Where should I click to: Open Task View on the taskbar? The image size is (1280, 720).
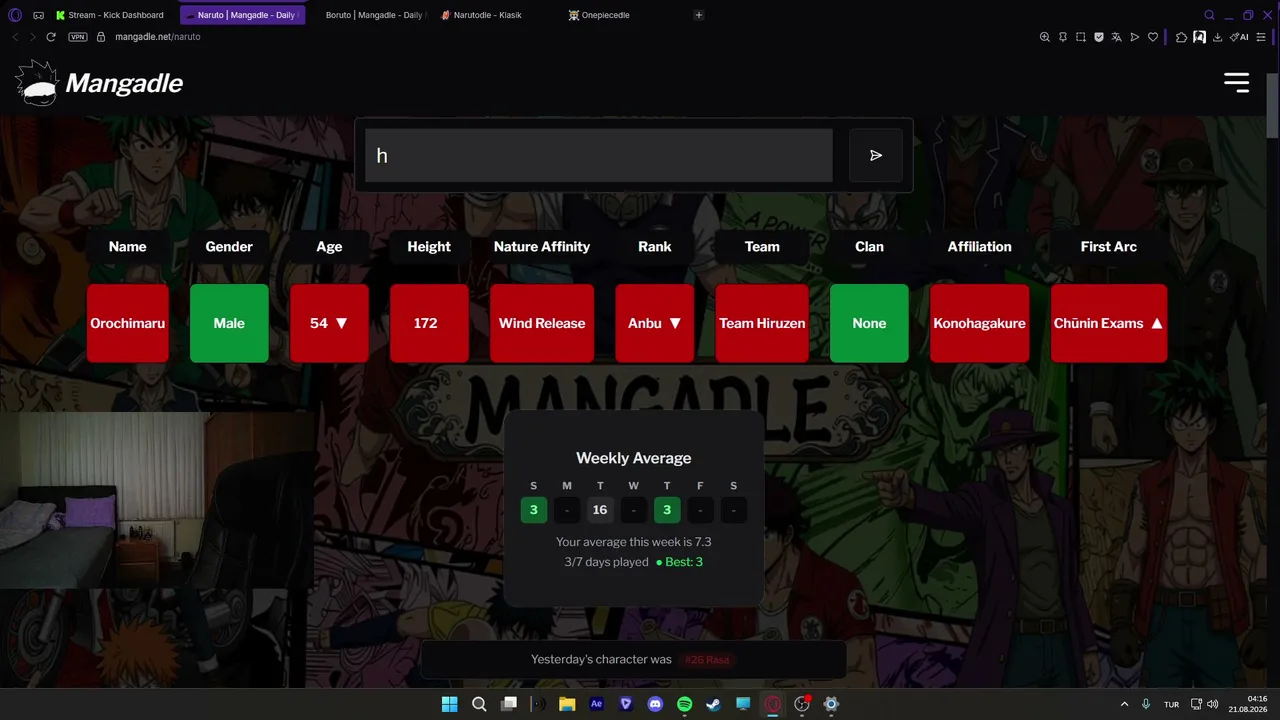509,704
